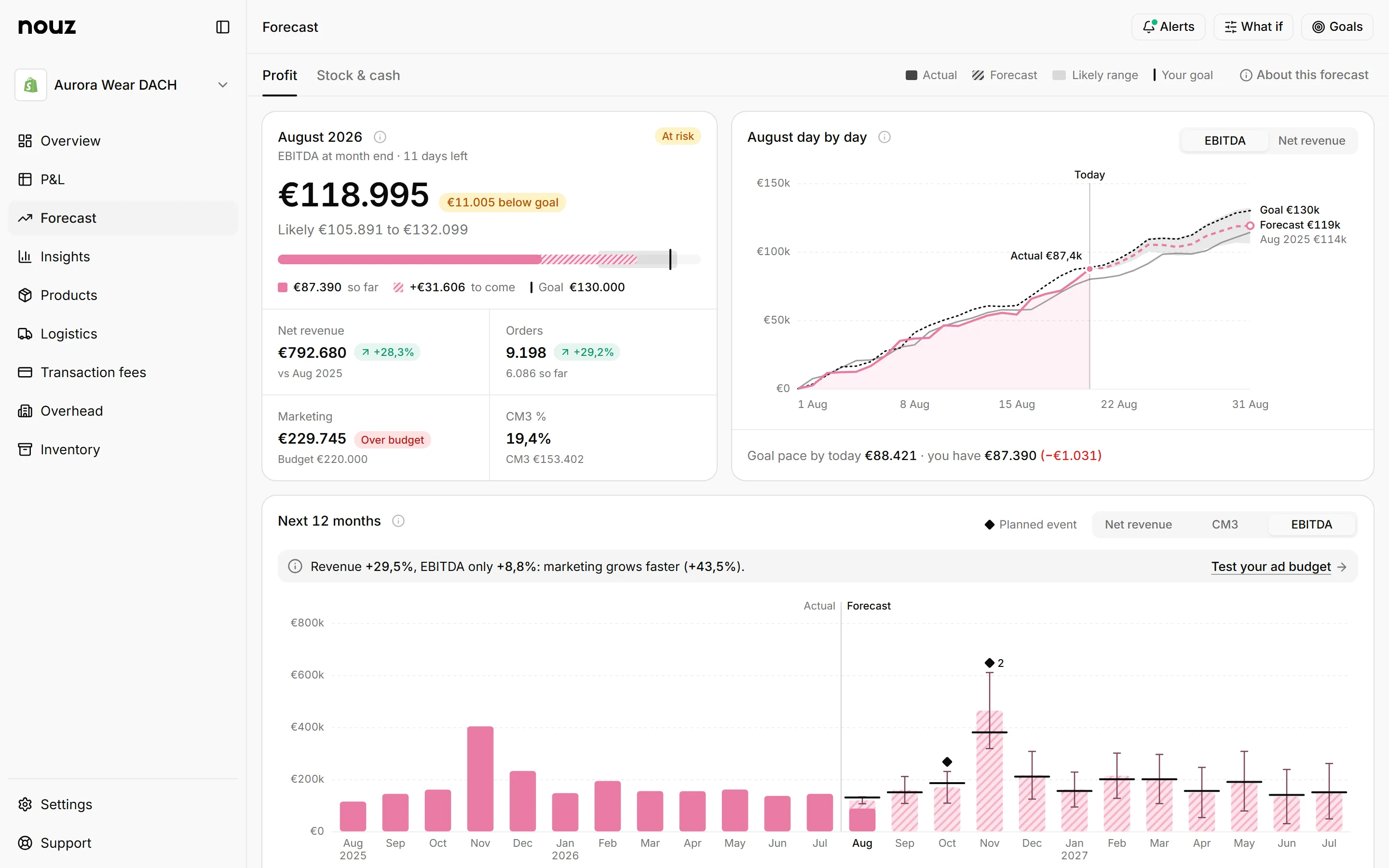Switch day-by-day chart to EBITDA
This screenshot has width=1389, height=868.
tap(1225, 141)
